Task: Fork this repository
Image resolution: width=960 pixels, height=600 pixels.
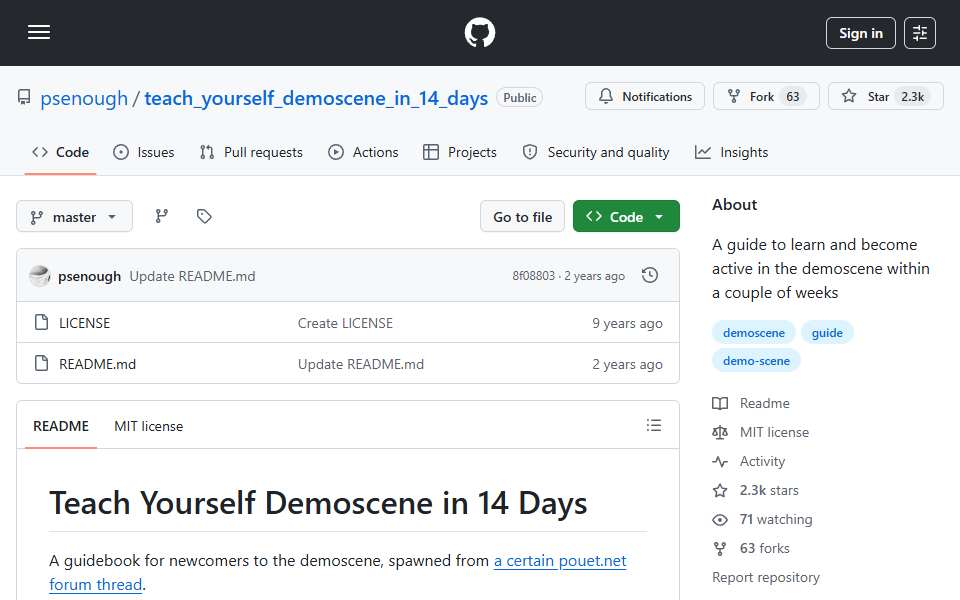Action: pyautogui.click(x=766, y=97)
